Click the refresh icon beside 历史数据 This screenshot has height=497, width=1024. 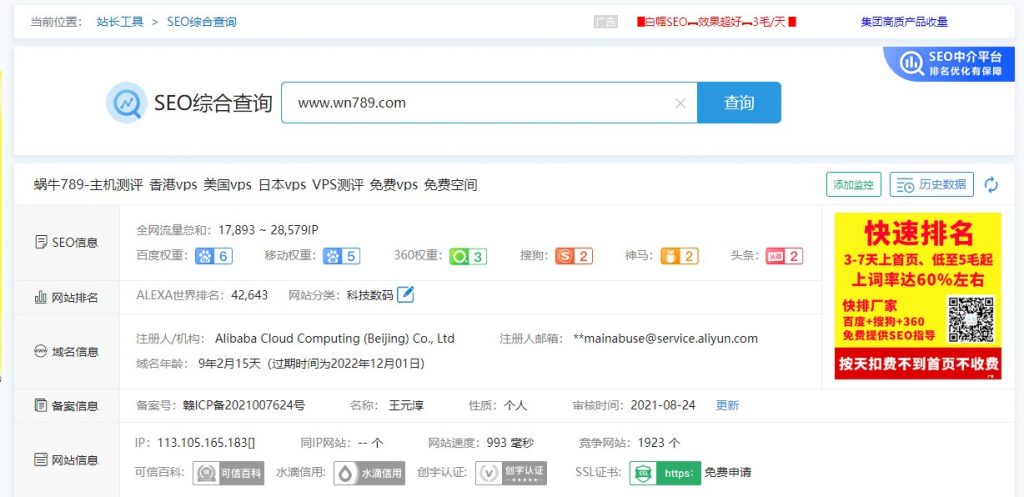[x=991, y=185]
